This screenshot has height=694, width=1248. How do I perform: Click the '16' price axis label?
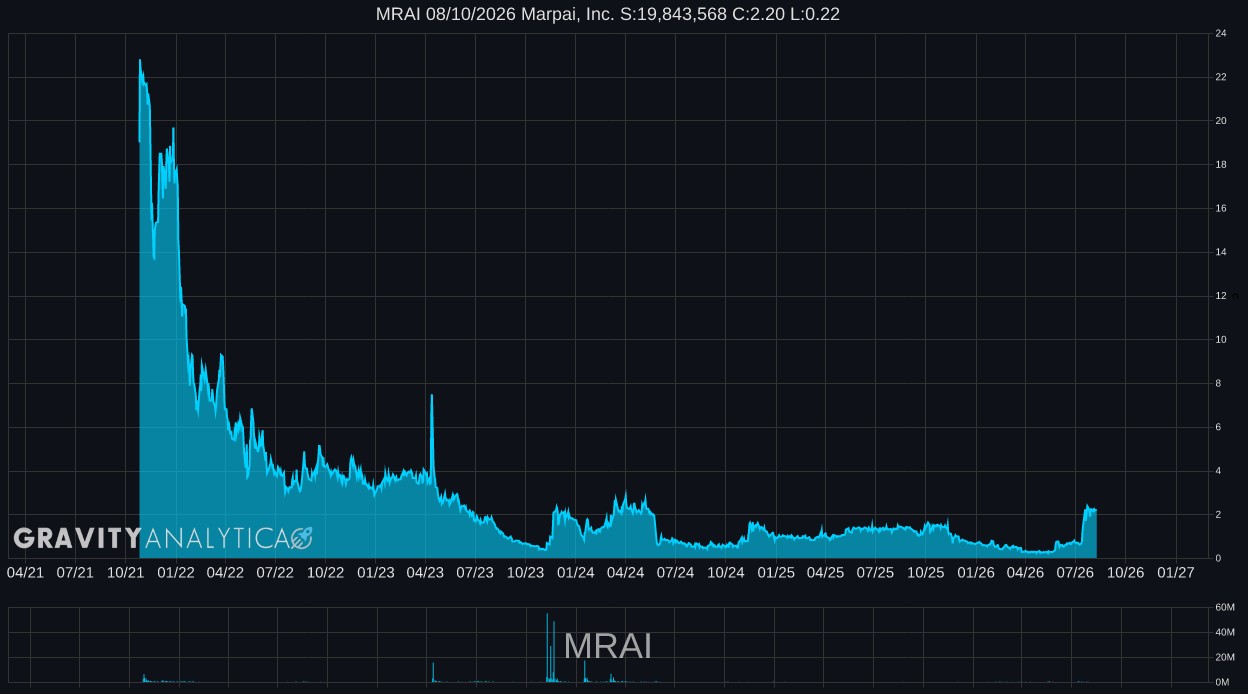(1221, 208)
